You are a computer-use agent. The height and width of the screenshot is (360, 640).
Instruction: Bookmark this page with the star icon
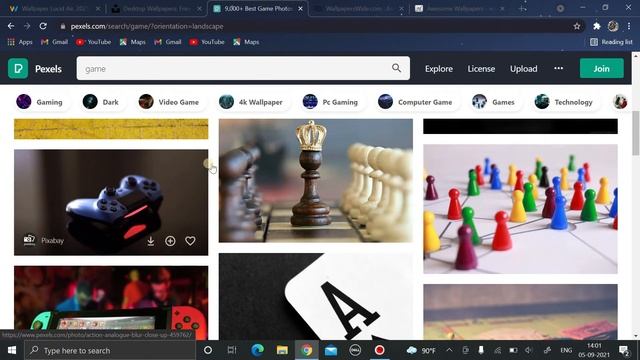[577, 26]
